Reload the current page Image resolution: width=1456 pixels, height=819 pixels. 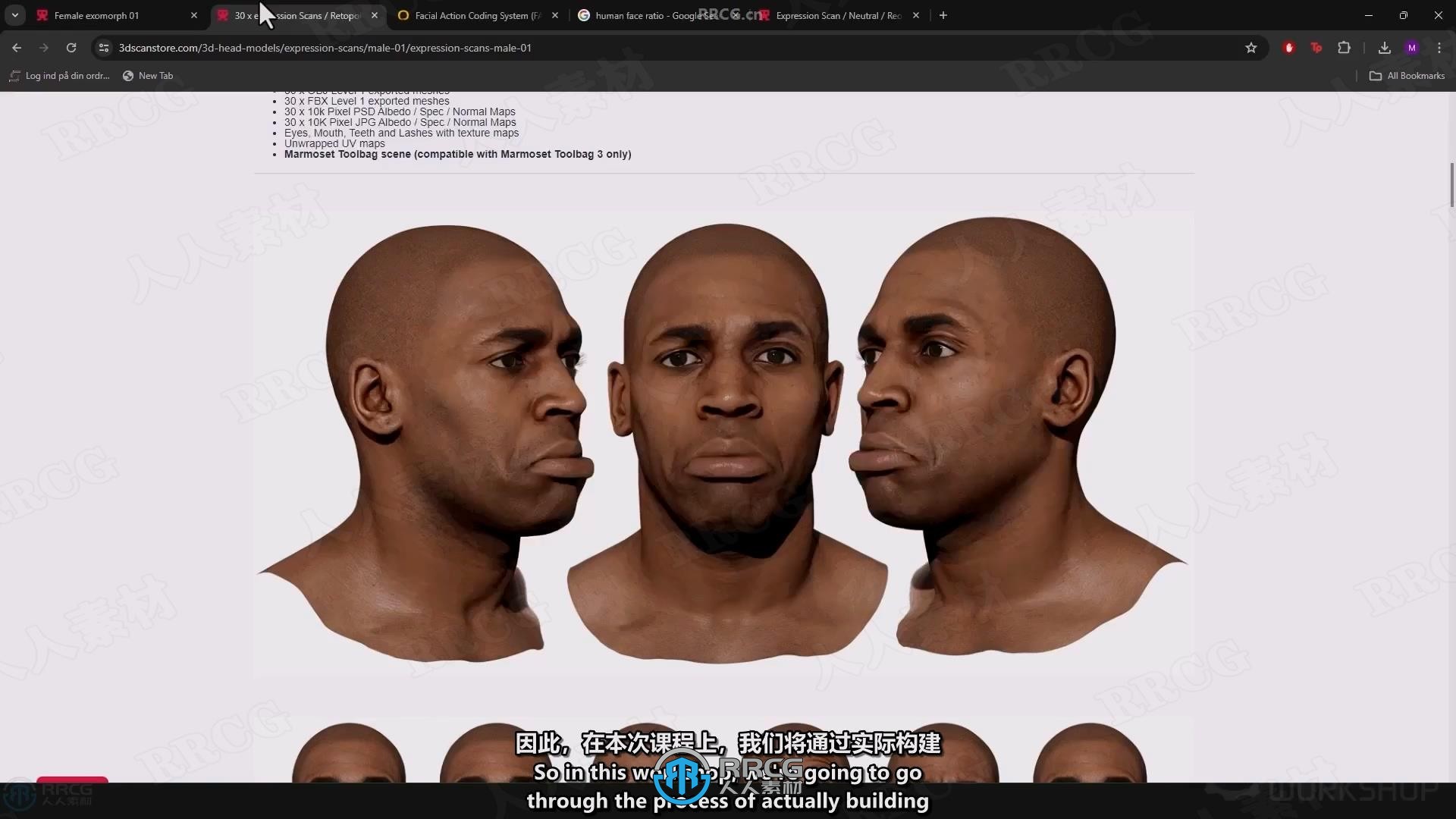tap(71, 48)
